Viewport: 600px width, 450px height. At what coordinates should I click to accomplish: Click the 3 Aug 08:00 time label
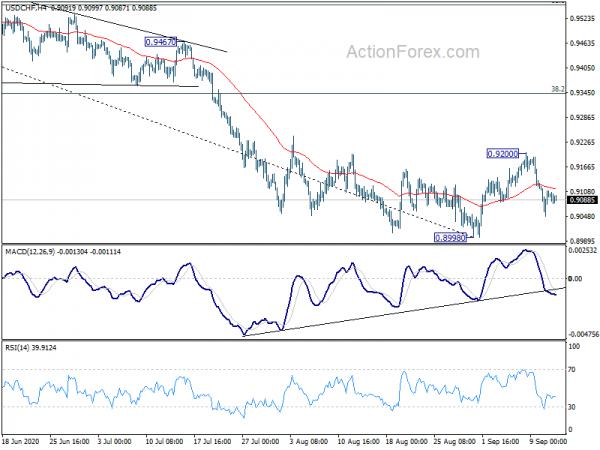coord(309,441)
